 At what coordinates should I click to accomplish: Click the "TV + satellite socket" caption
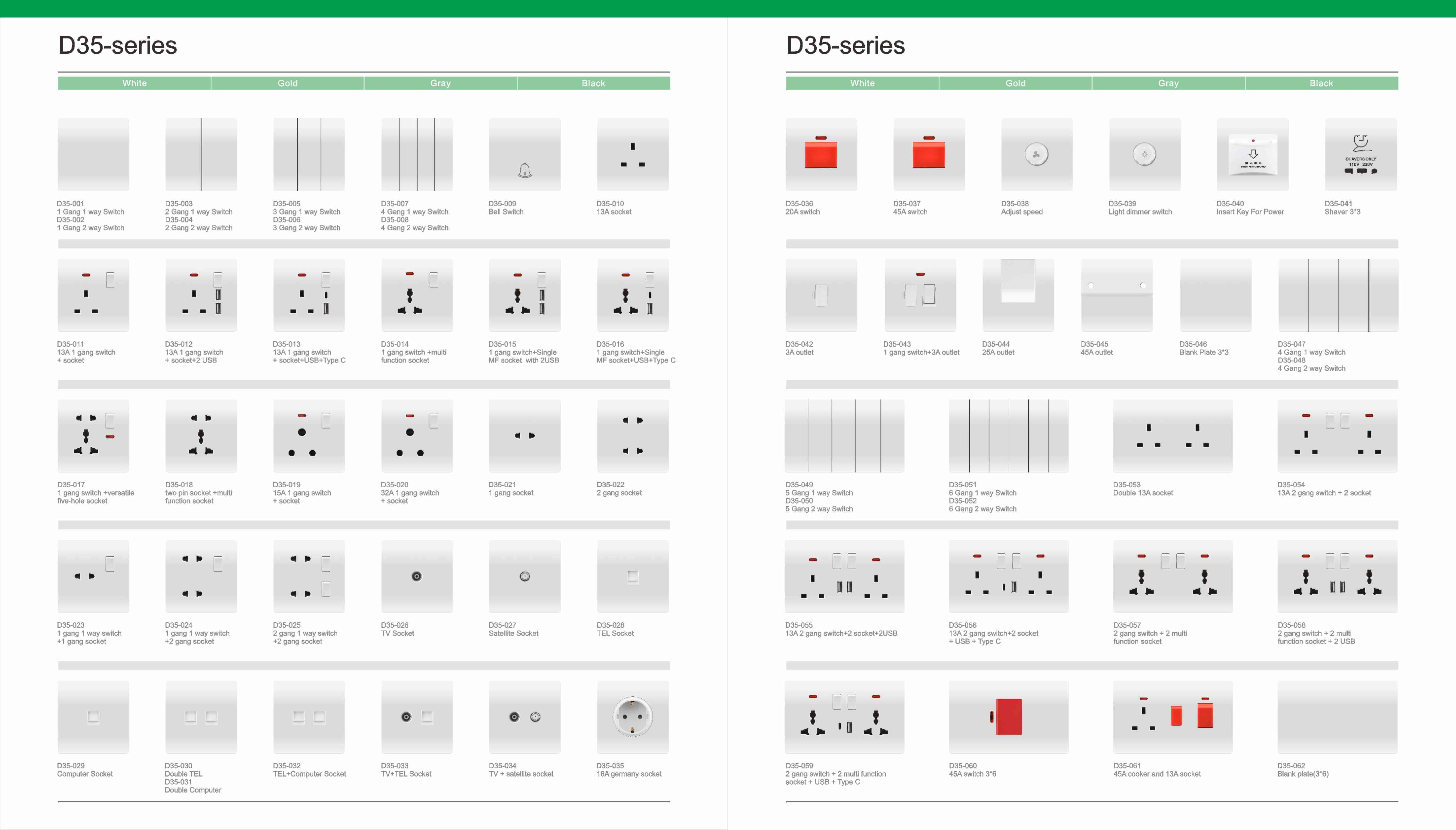(x=521, y=774)
